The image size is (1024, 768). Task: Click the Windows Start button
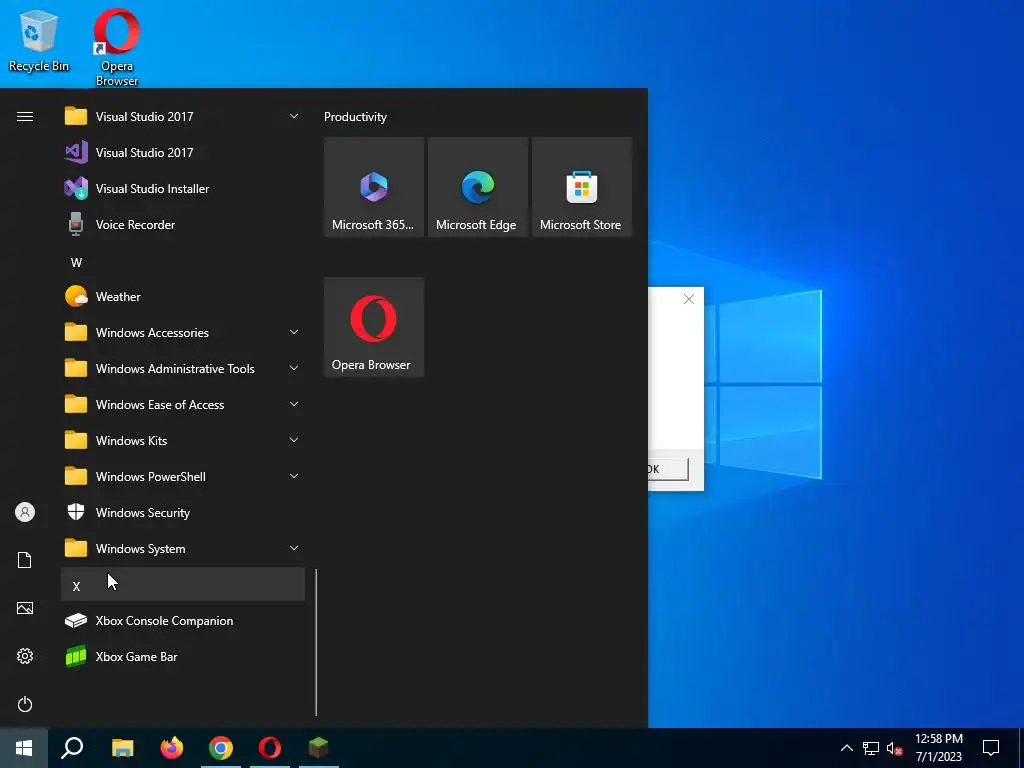click(24, 748)
